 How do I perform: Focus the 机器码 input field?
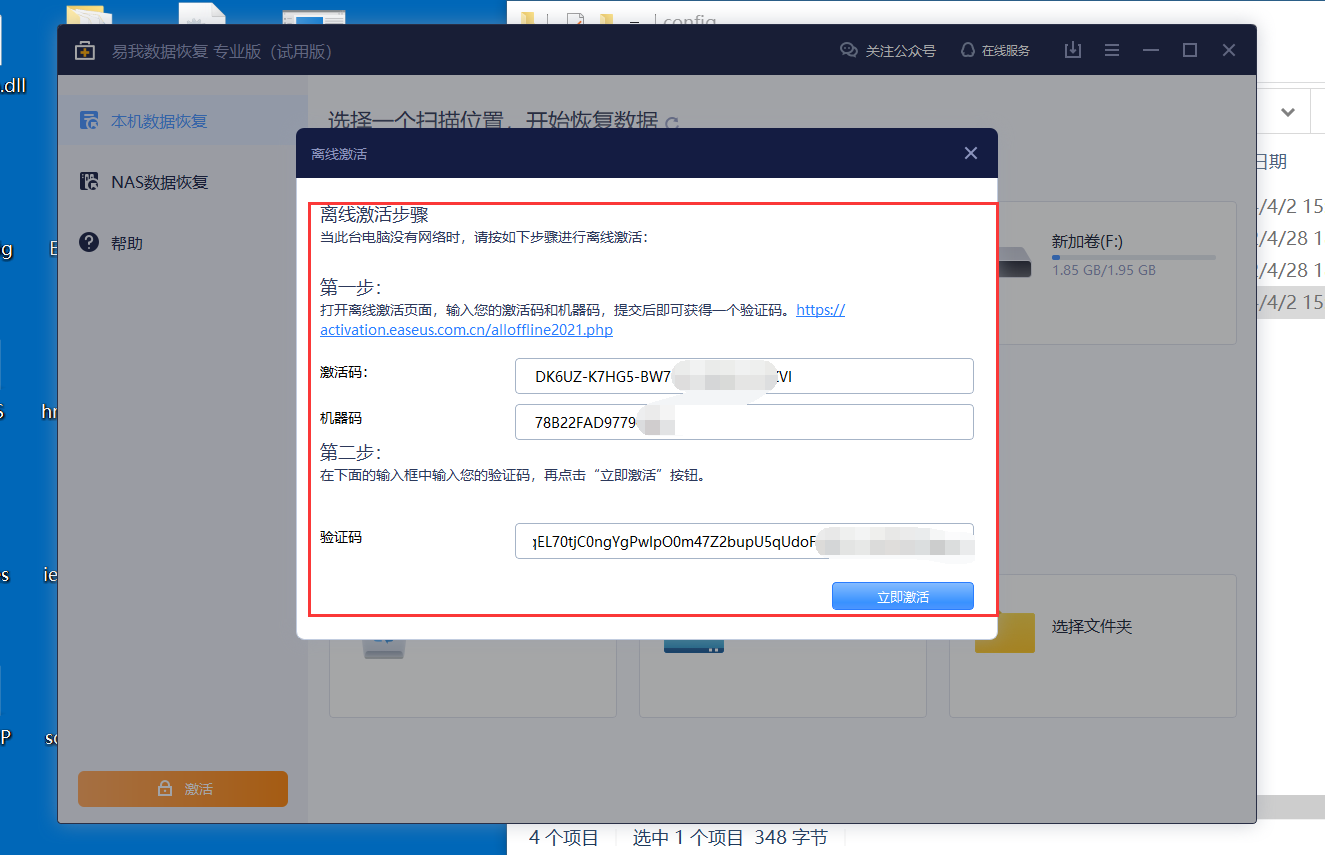click(x=744, y=422)
